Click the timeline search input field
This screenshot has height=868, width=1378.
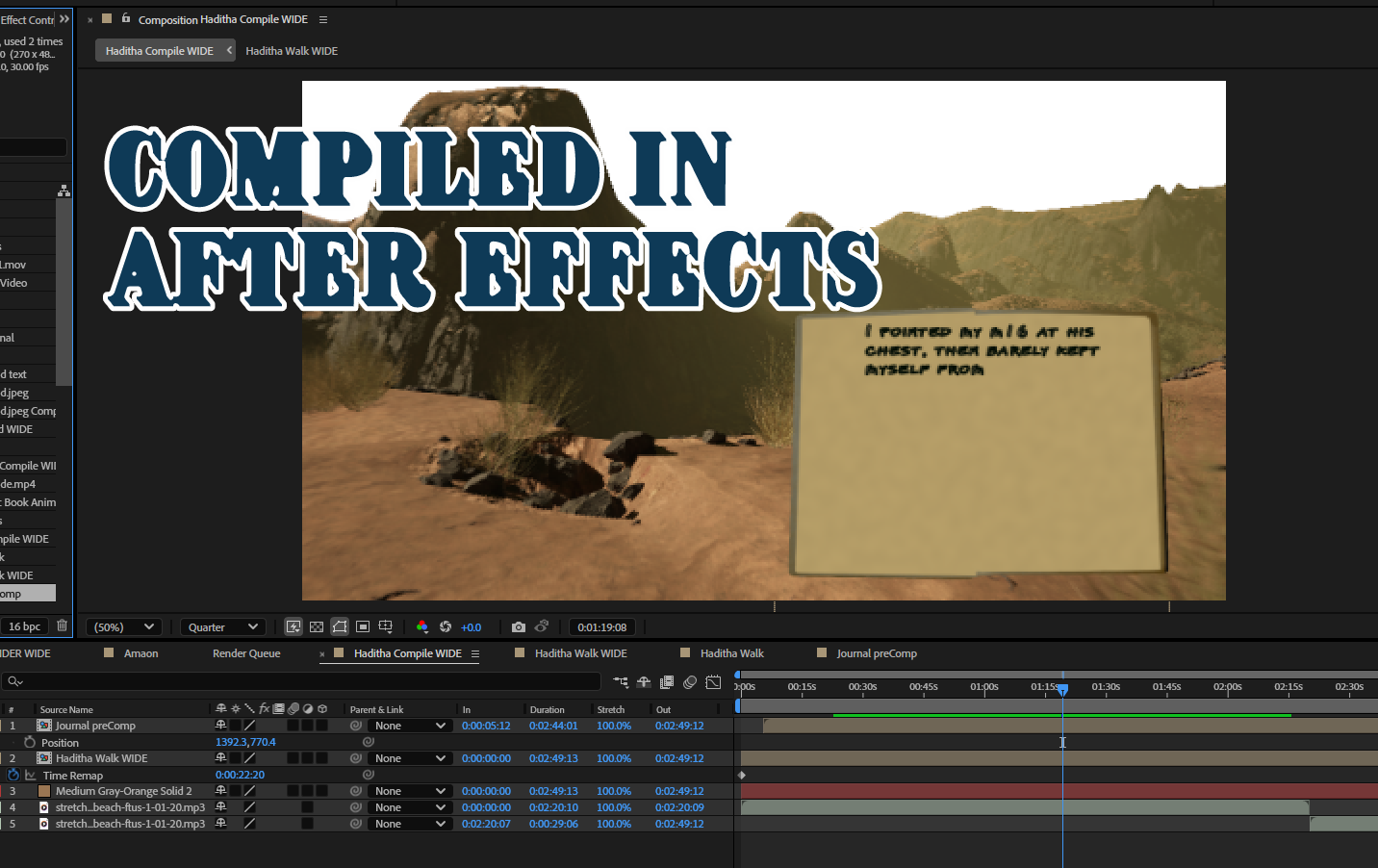(302, 681)
